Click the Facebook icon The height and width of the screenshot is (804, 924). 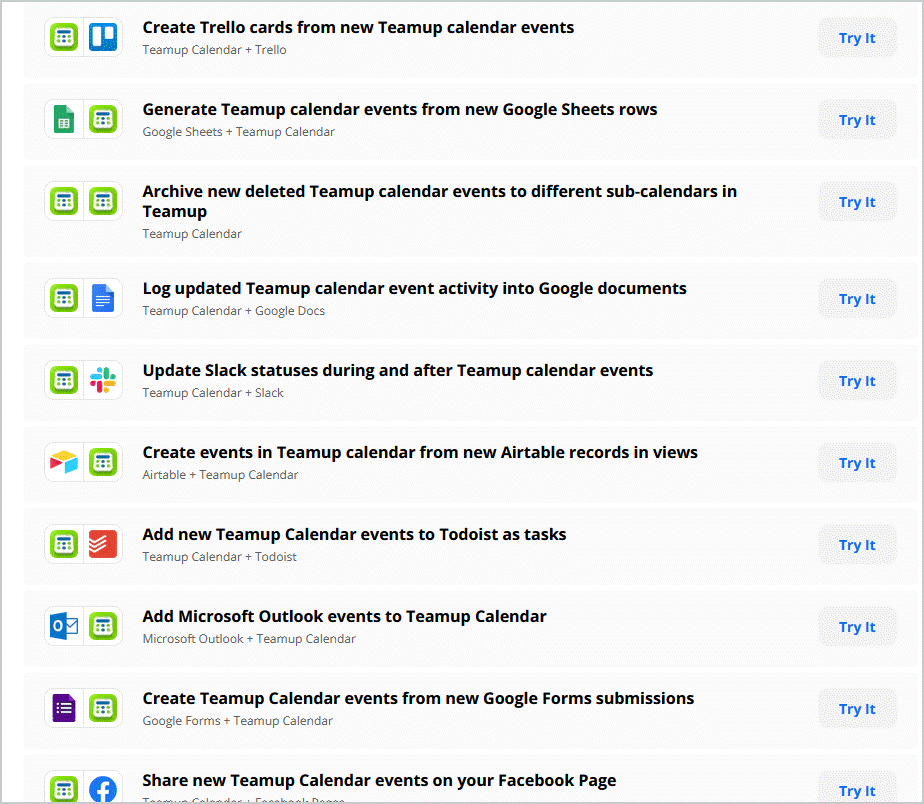coord(103,789)
